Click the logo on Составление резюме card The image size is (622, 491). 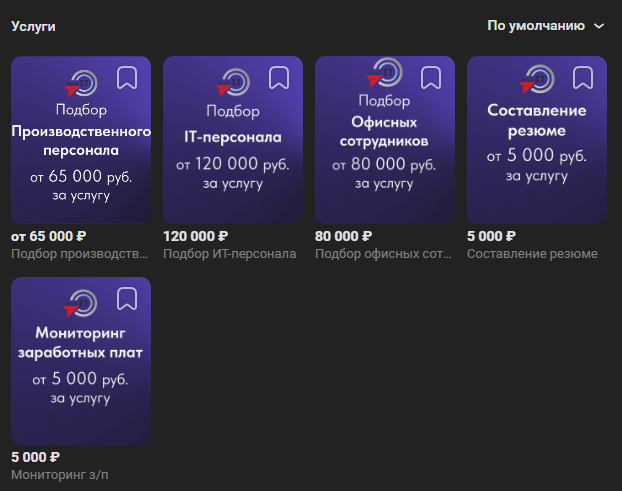[536, 81]
